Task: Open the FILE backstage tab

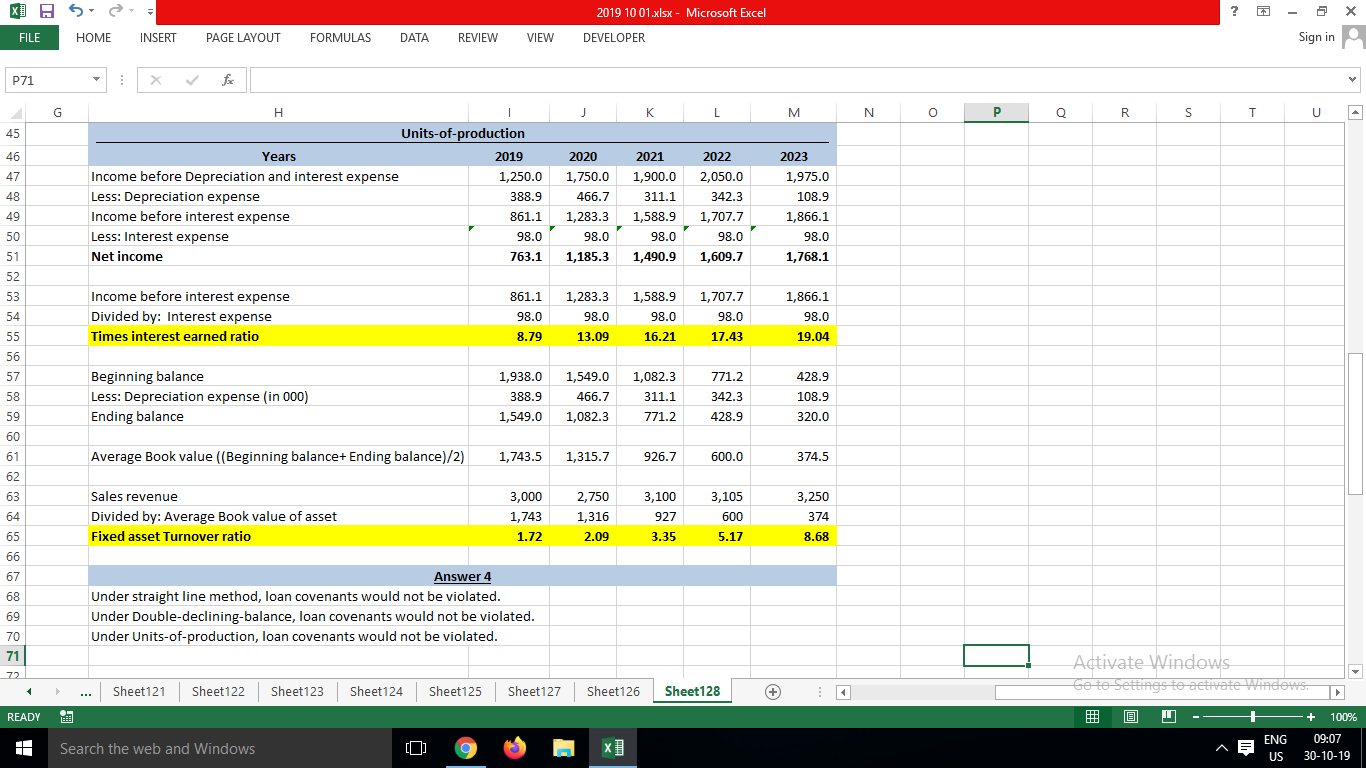Action: pos(30,37)
